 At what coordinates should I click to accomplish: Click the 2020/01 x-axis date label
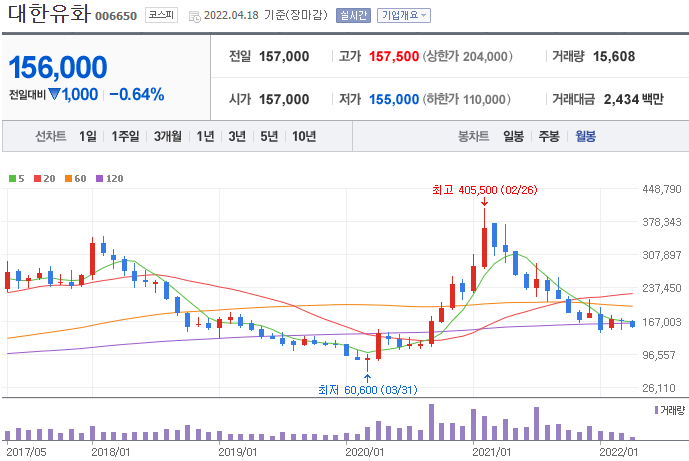(x=365, y=452)
